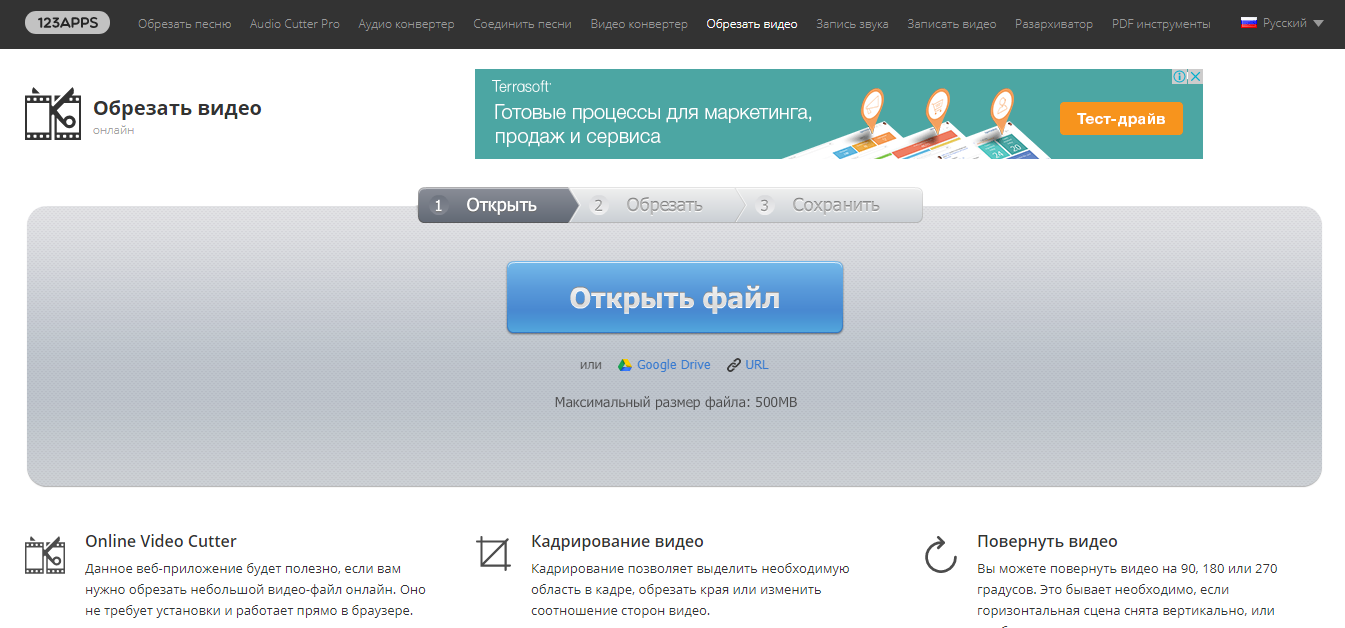Viewport: 1345px width, 628px height.
Task: Open PDF инструменты menu item
Action: tap(1161, 23)
